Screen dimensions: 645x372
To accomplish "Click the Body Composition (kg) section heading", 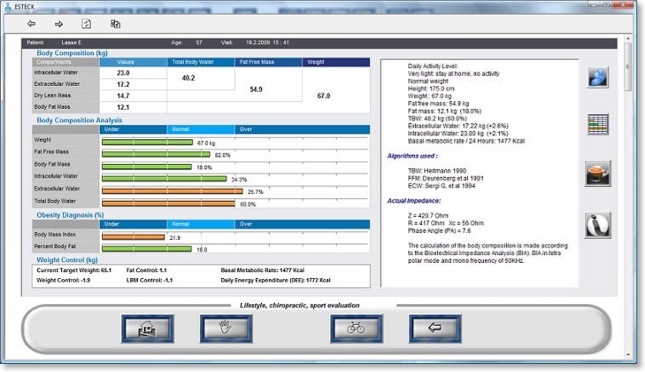I will 72,53.
